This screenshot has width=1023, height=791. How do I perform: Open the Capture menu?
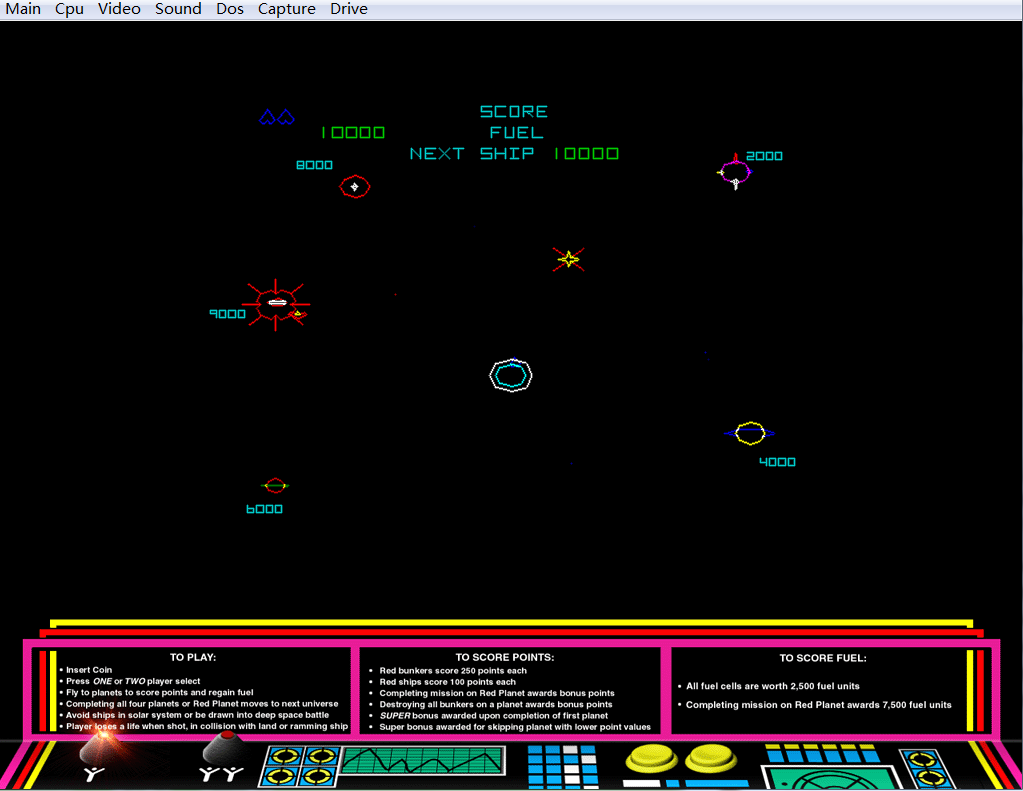coord(286,9)
